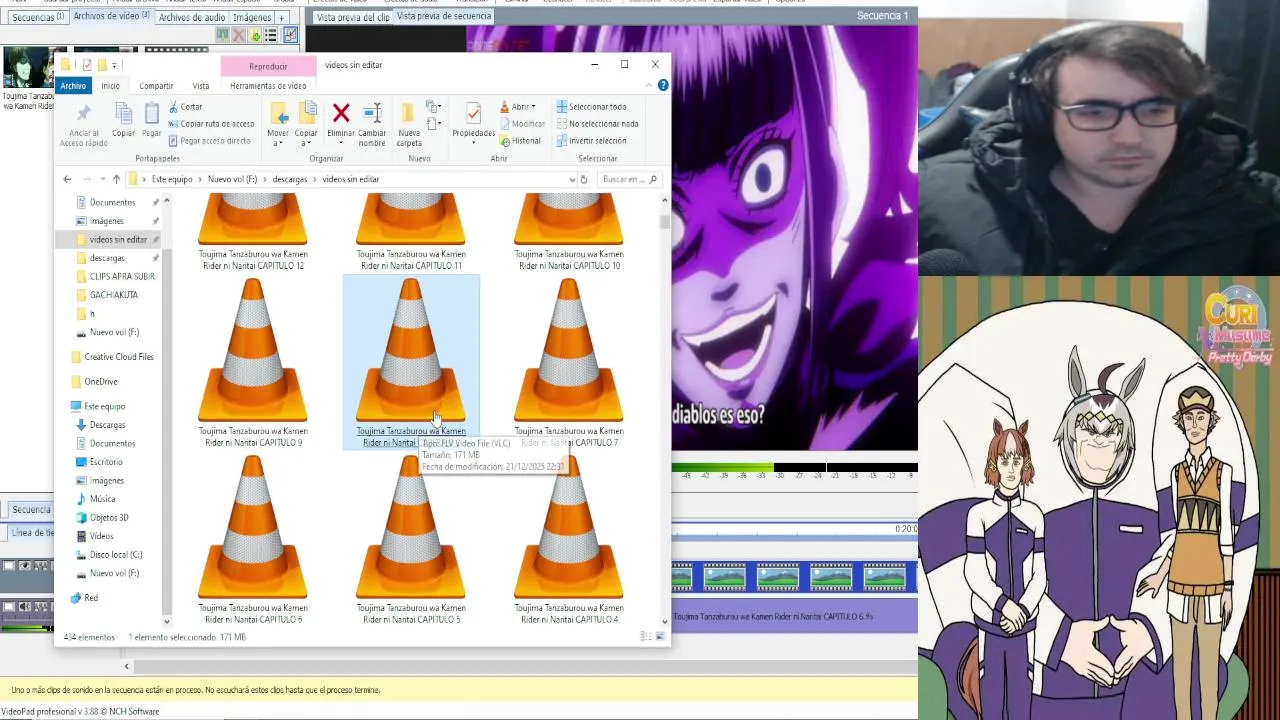The height and width of the screenshot is (720, 1280).
Task: Click the Historial icon
Action: point(504,141)
